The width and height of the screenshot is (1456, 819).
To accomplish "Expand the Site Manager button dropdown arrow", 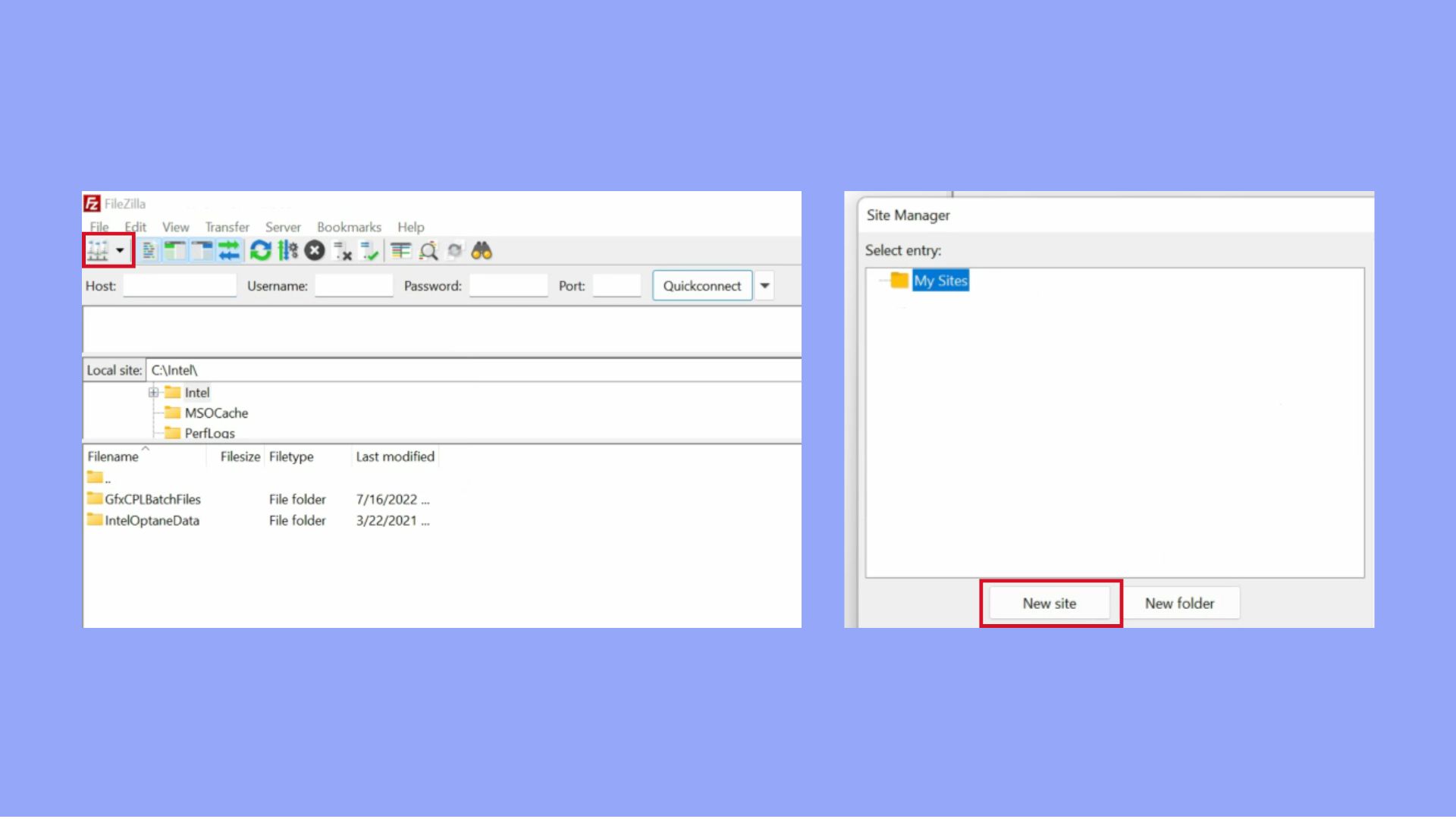I will click(x=121, y=250).
